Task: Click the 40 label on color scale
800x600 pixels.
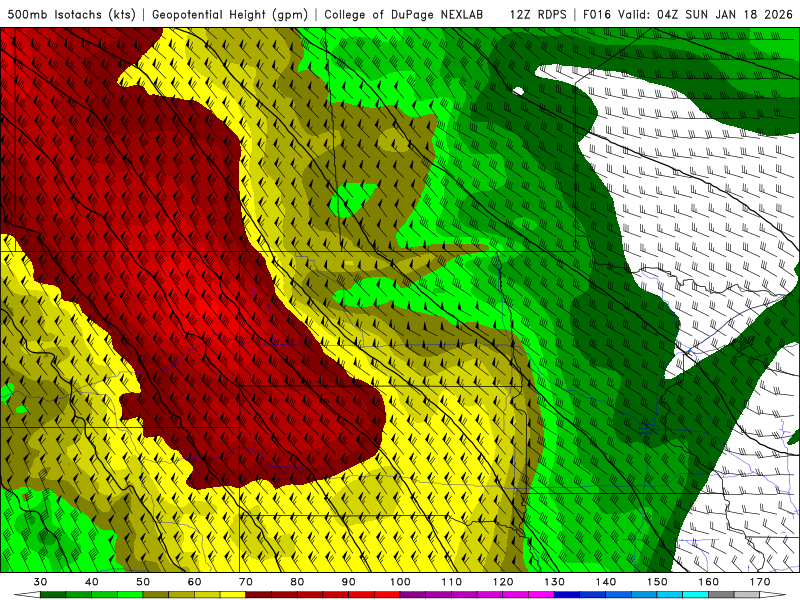Action: pos(92,582)
